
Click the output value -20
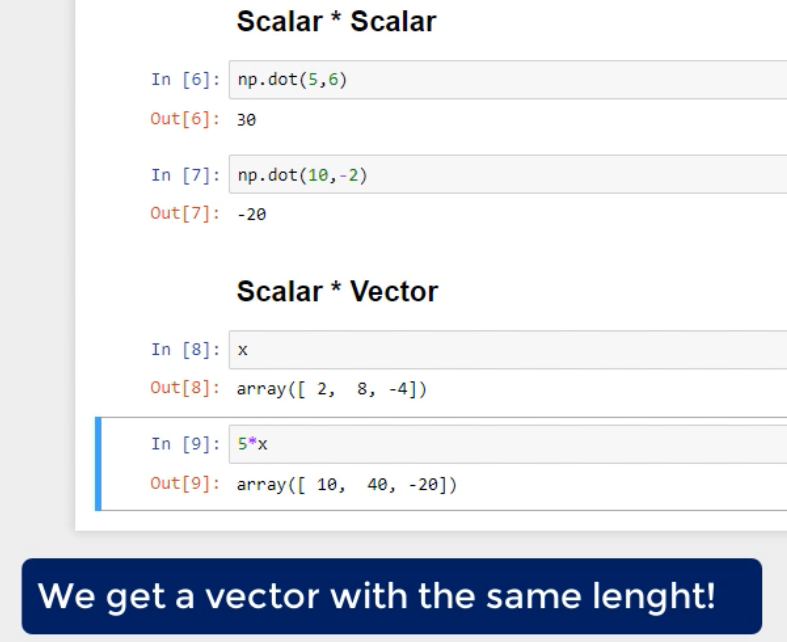[x=250, y=213]
